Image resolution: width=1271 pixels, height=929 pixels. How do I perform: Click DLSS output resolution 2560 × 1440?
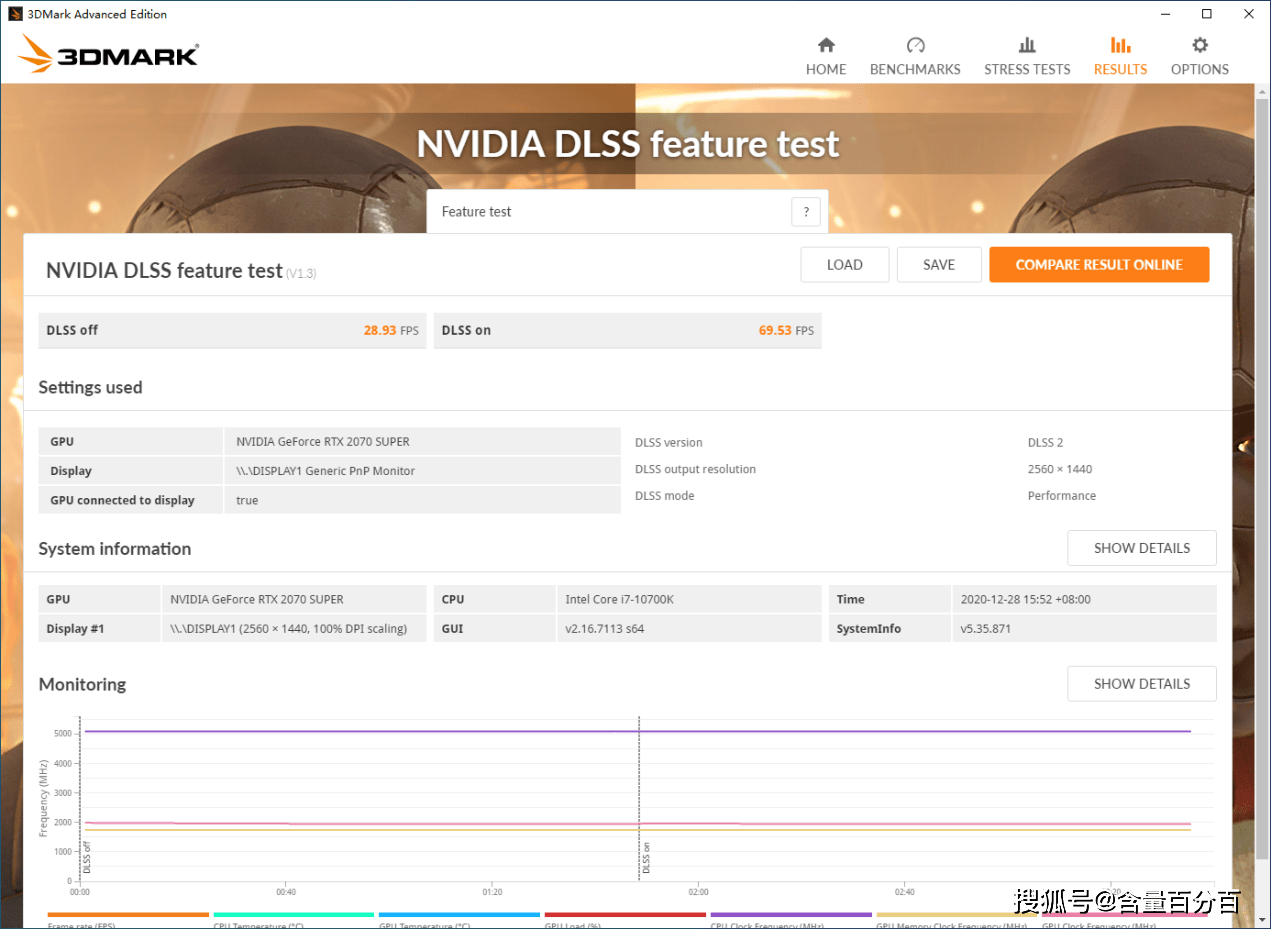[x=1060, y=469]
